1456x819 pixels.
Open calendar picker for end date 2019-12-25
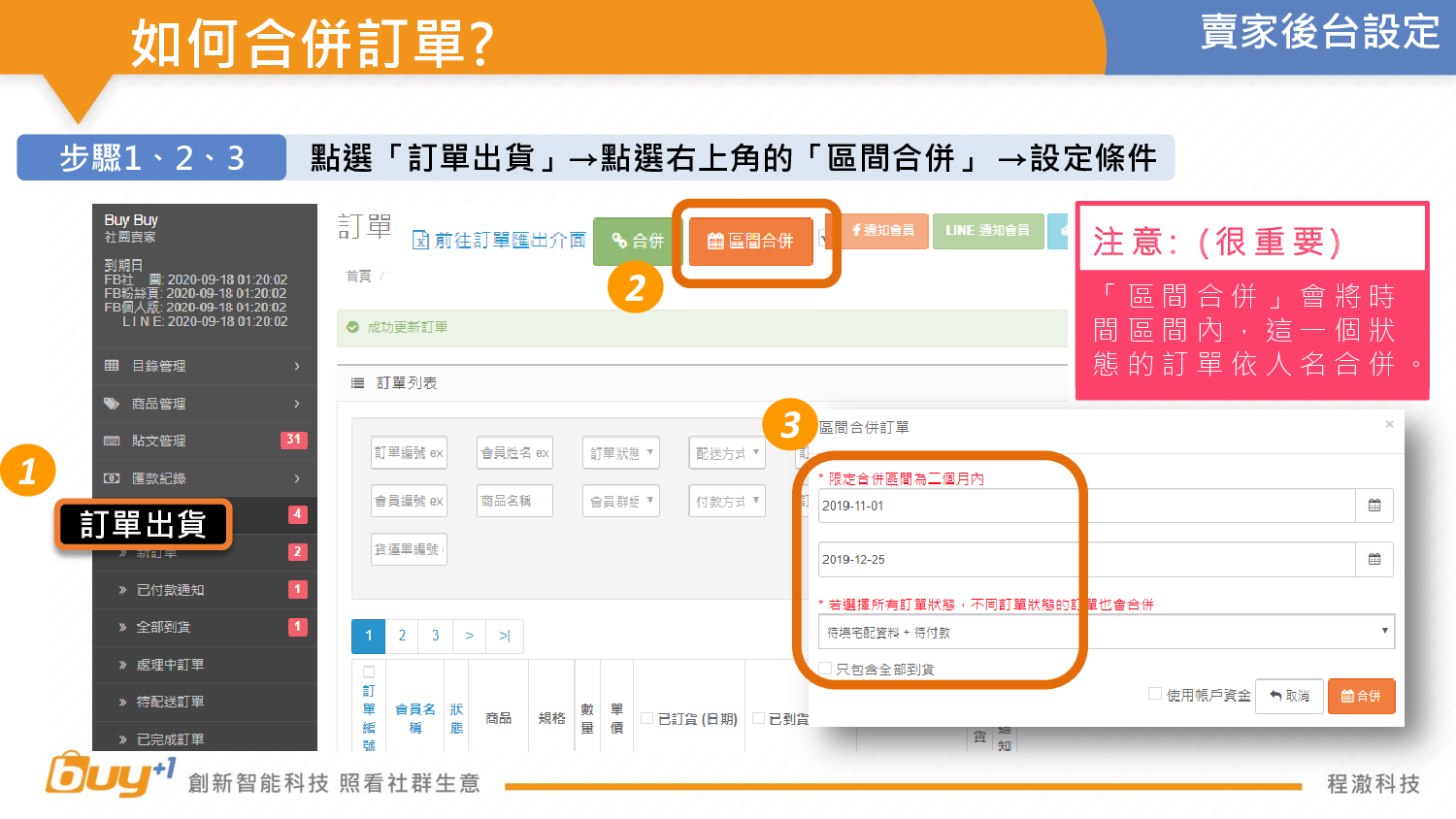coord(1373,559)
